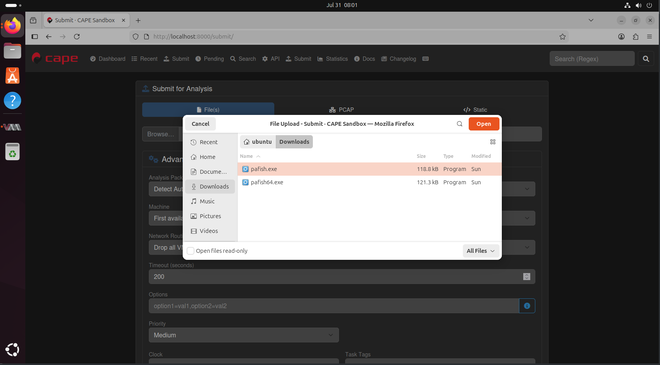Open the Extensions icon in Firefox toolbar
Screen dimensions: 660x365
[x=635, y=37]
